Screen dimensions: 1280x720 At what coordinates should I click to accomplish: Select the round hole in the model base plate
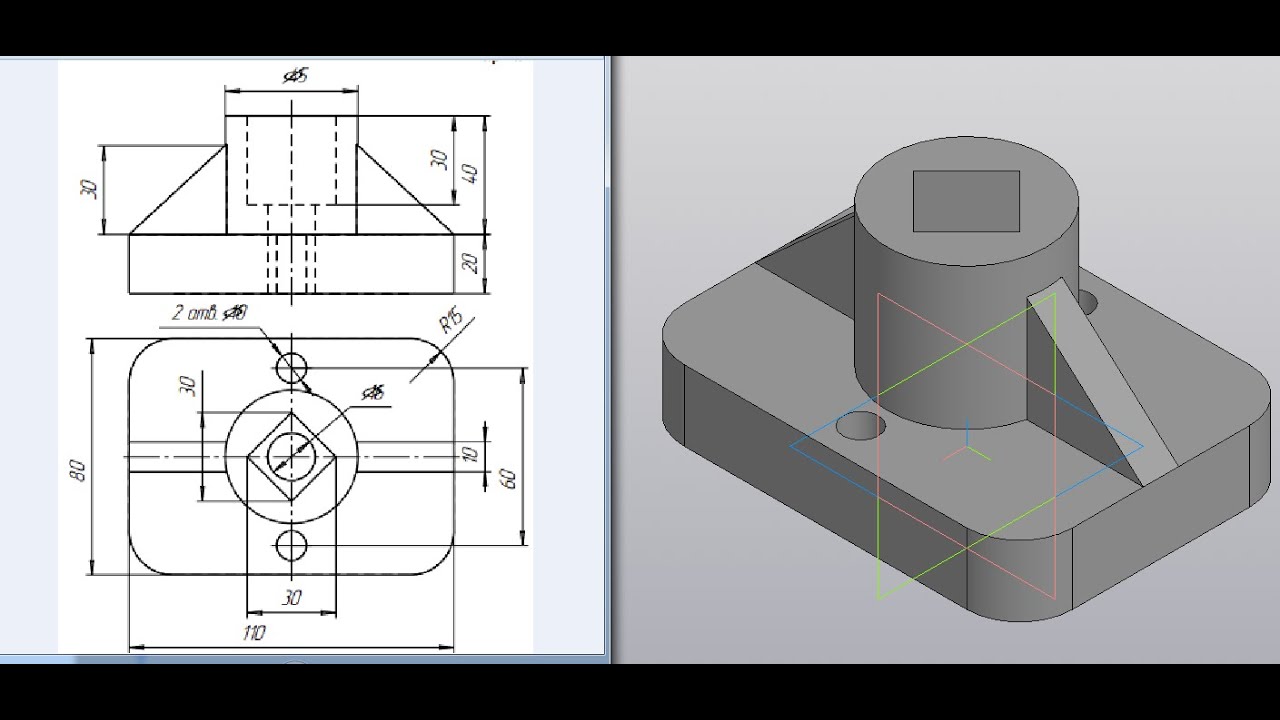pyautogui.click(x=860, y=425)
